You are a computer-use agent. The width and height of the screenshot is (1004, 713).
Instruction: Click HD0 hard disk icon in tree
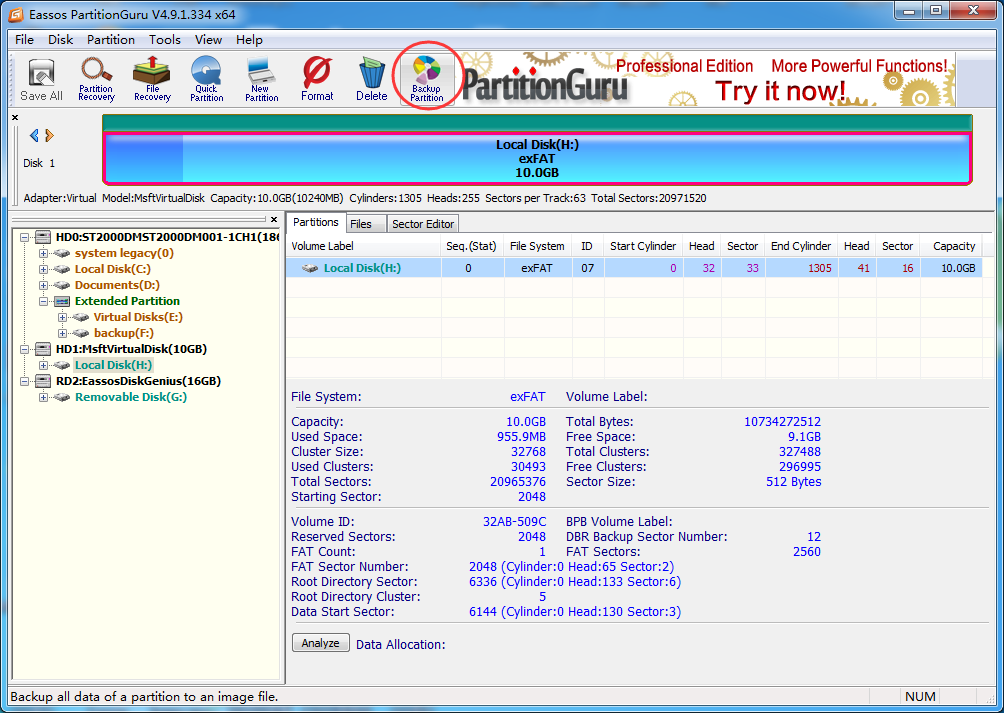point(43,237)
